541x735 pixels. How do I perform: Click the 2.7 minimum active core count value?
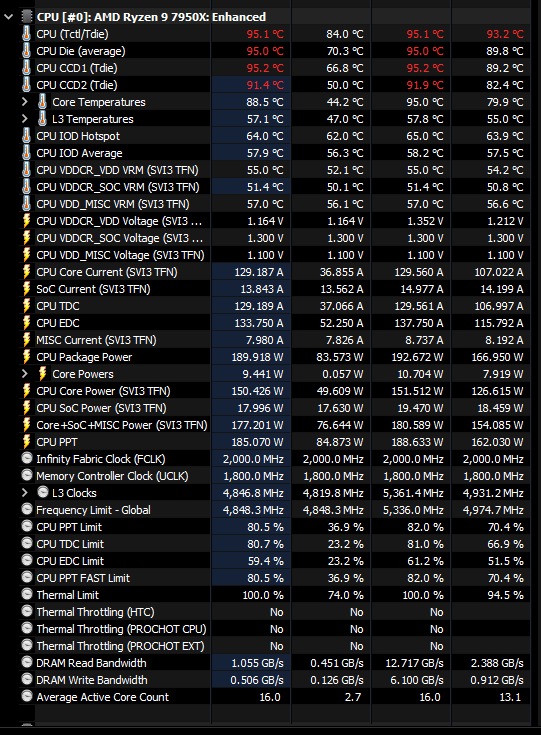353,697
